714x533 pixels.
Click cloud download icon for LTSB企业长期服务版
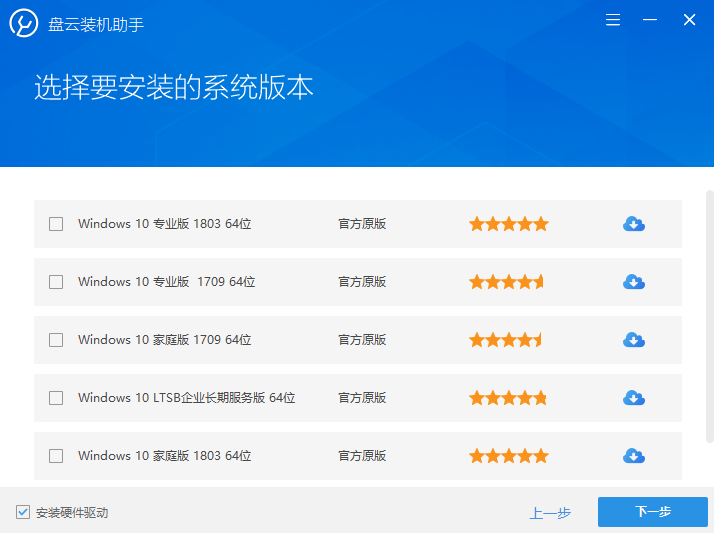pos(633,398)
